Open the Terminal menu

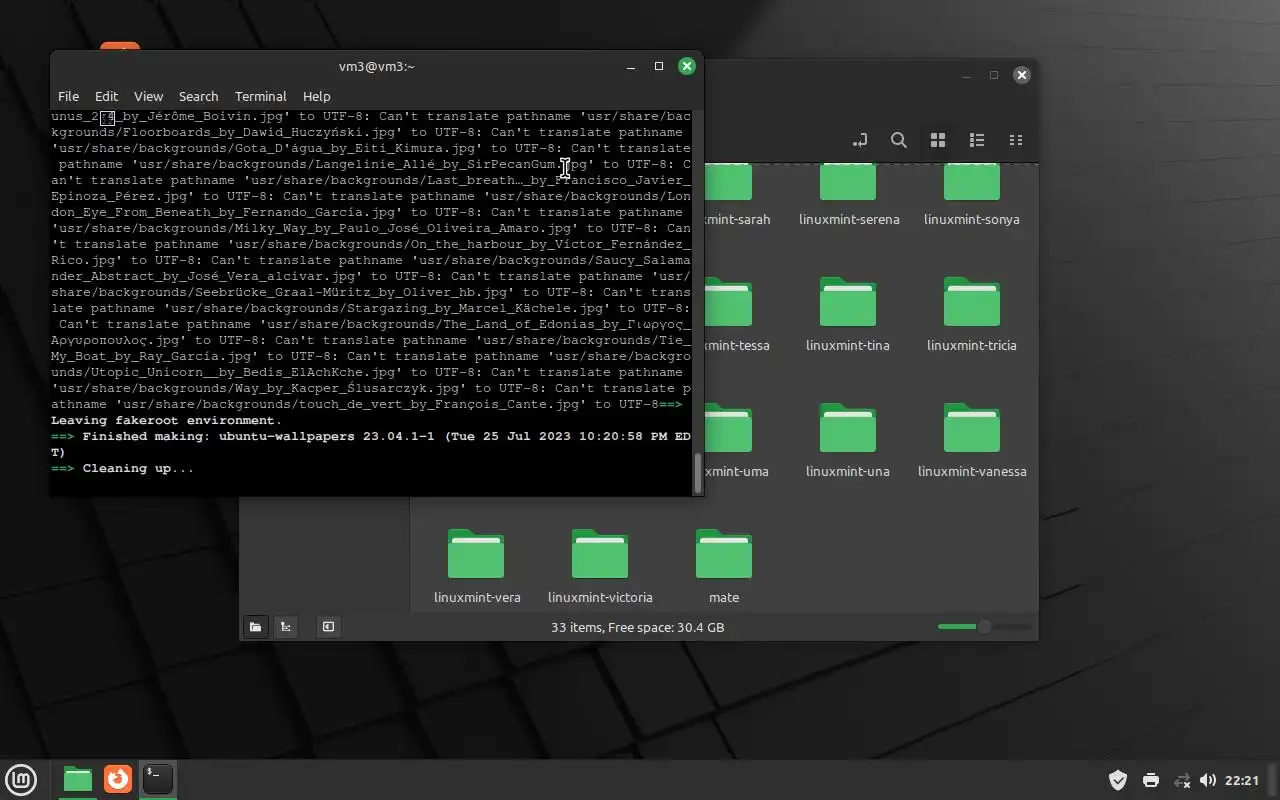point(261,96)
